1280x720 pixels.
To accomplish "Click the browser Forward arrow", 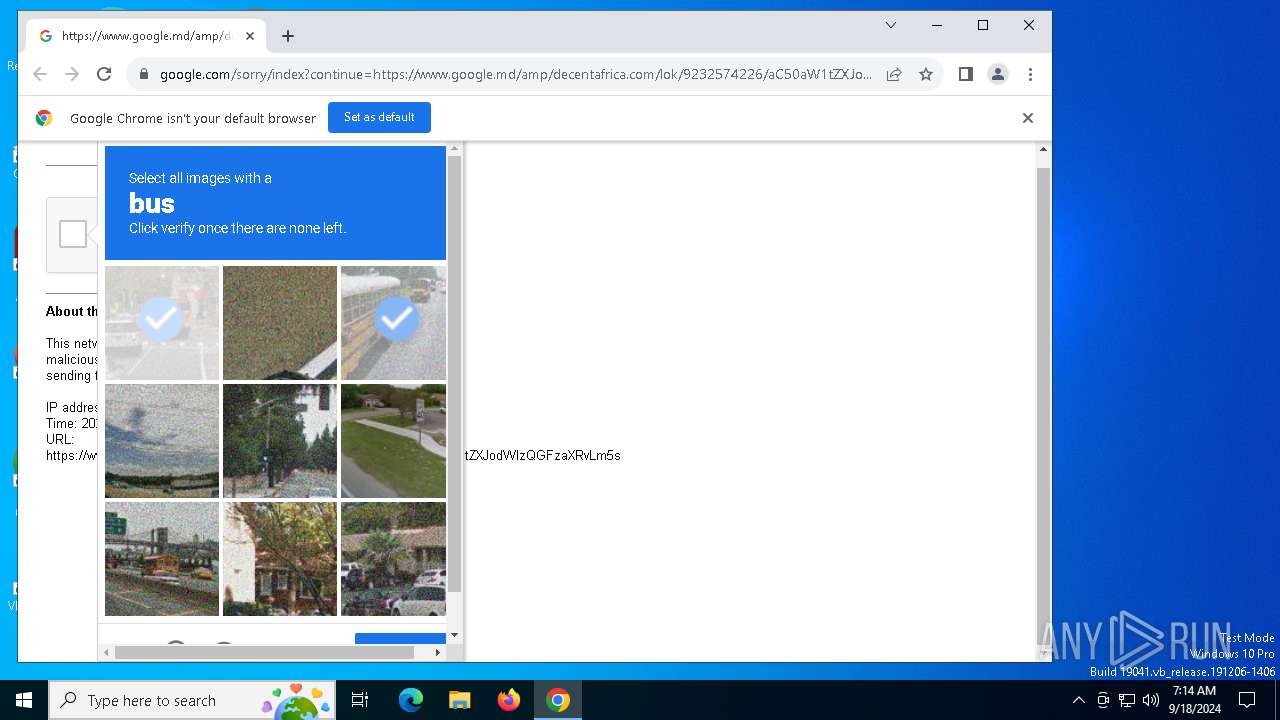I will (72, 74).
